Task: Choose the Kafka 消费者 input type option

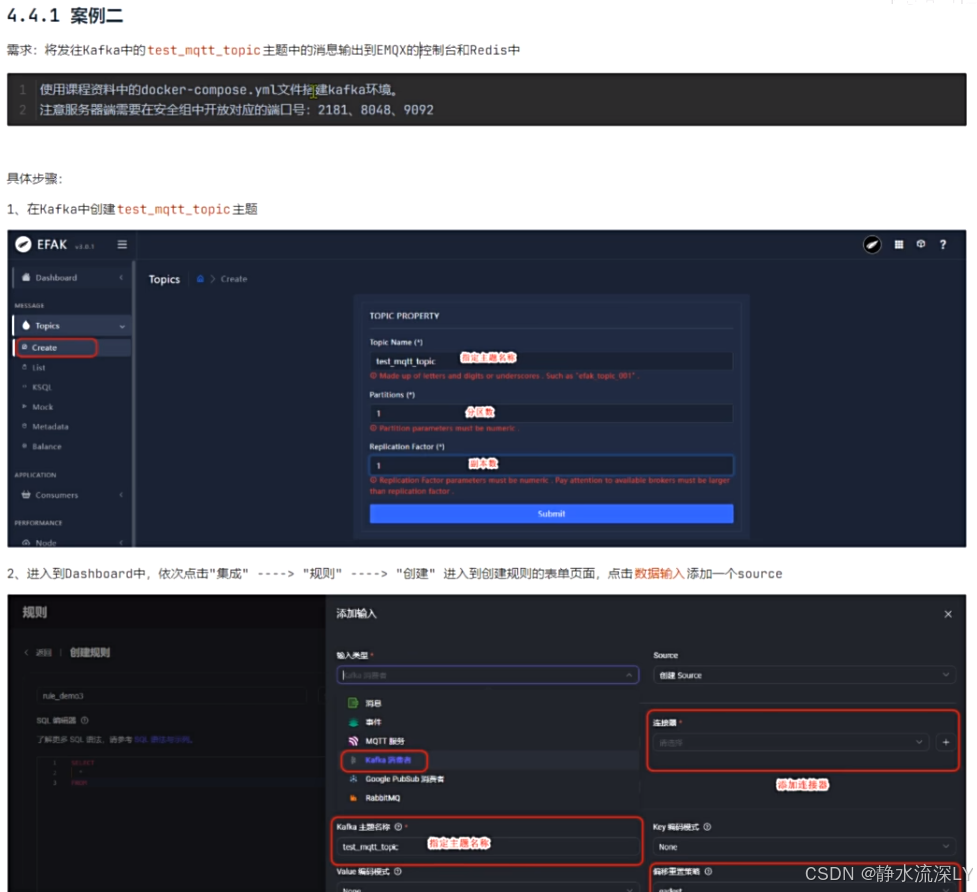Action: (489, 760)
